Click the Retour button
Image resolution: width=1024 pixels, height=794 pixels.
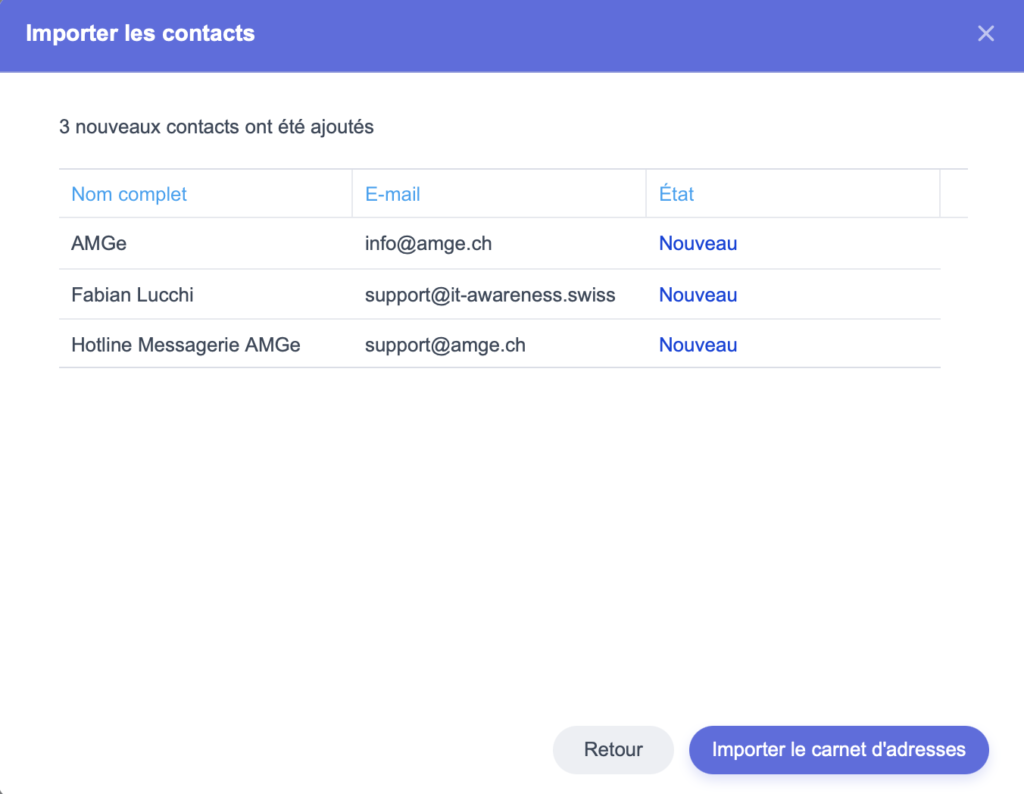(x=613, y=750)
